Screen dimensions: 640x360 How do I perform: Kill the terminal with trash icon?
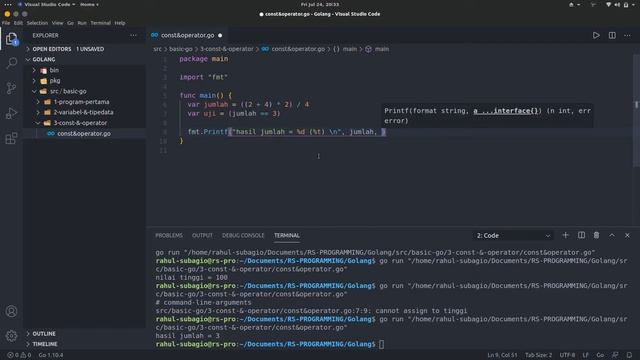click(596, 235)
